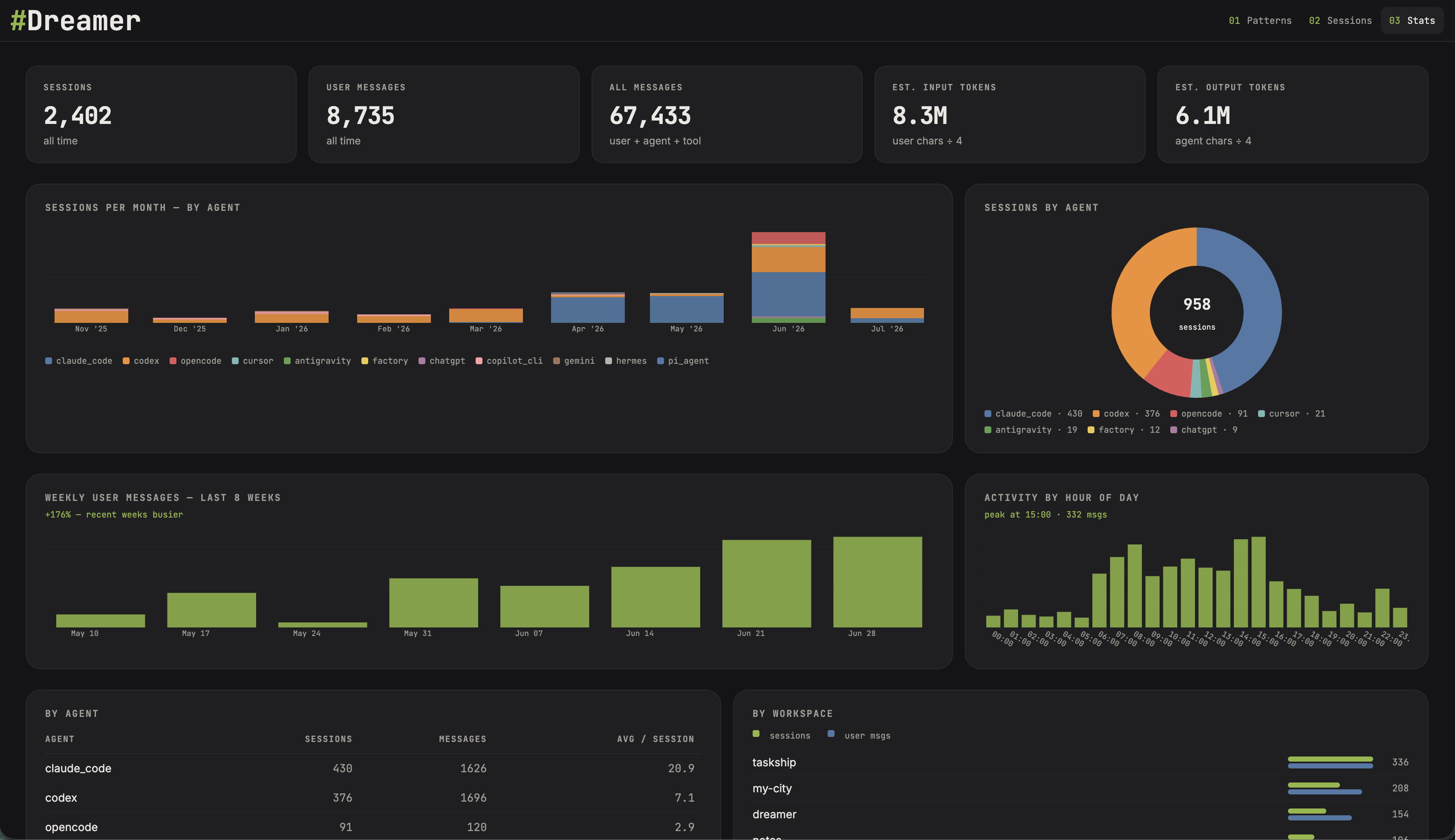Click the Jun 14 weekly bar

(655, 597)
